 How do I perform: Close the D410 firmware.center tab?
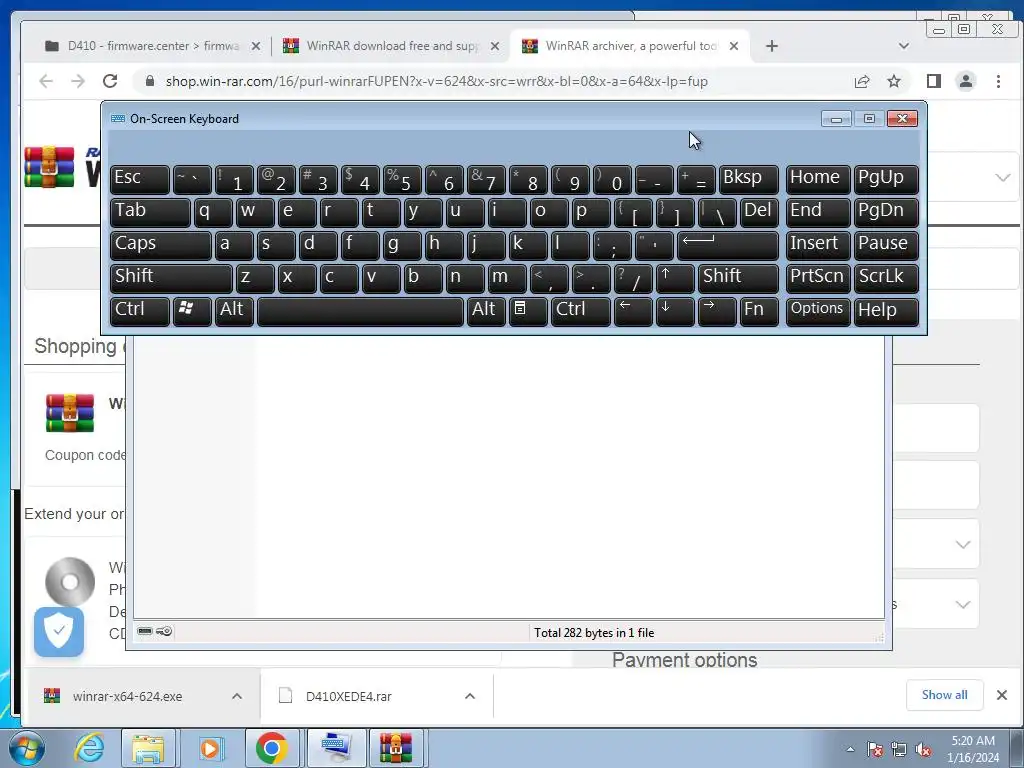[x=256, y=46]
